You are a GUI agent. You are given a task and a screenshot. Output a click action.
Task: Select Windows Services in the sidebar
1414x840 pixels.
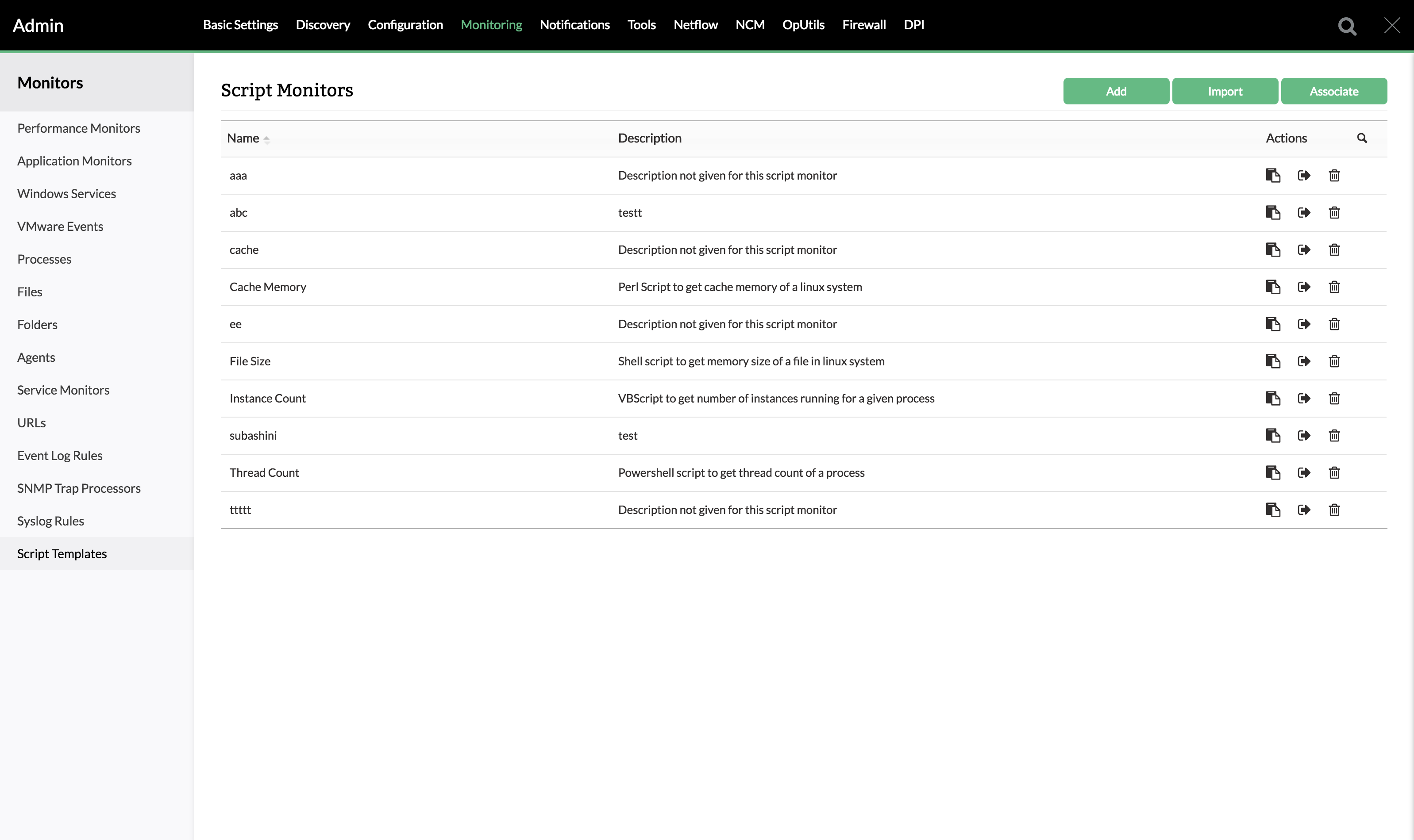point(66,193)
